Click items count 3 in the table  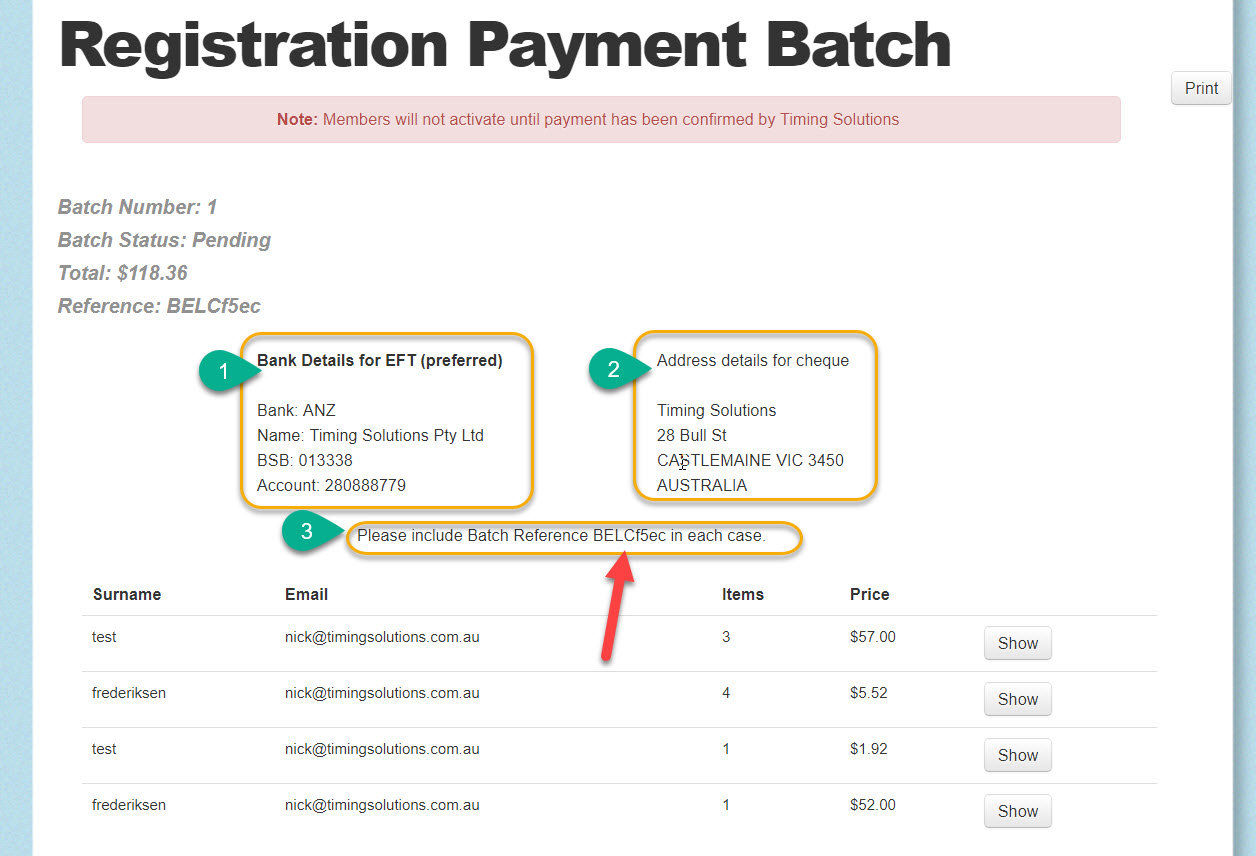[726, 637]
